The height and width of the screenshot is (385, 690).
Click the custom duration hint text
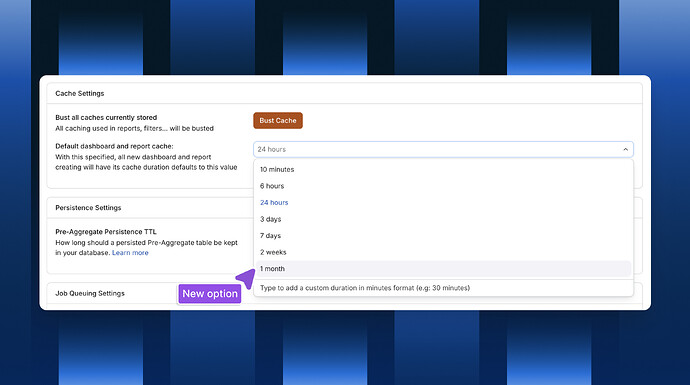pyautogui.click(x=365, y=288)
